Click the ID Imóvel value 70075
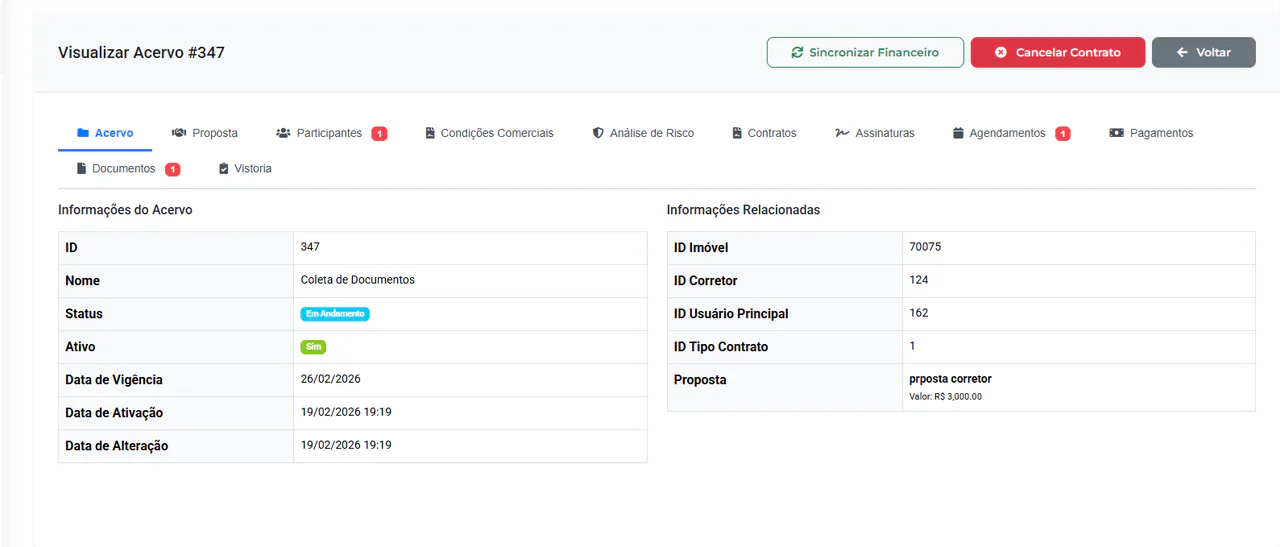1280x547 pixels. [925, 247]
